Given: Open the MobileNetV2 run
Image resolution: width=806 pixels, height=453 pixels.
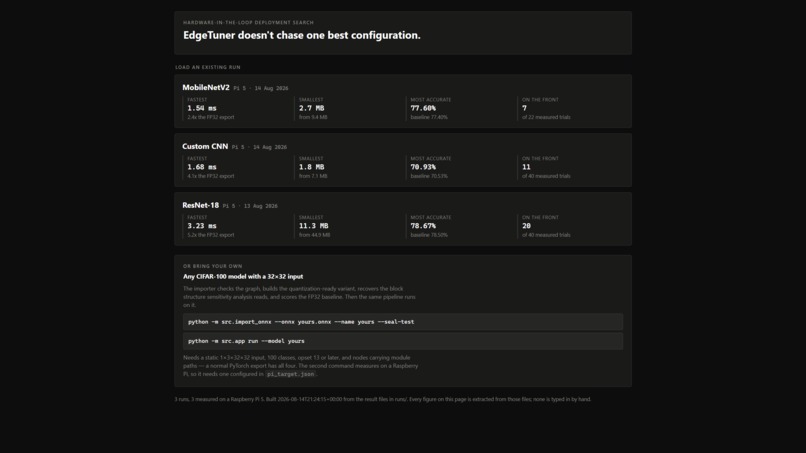Looking at the screenshot, I should (403, 101).
